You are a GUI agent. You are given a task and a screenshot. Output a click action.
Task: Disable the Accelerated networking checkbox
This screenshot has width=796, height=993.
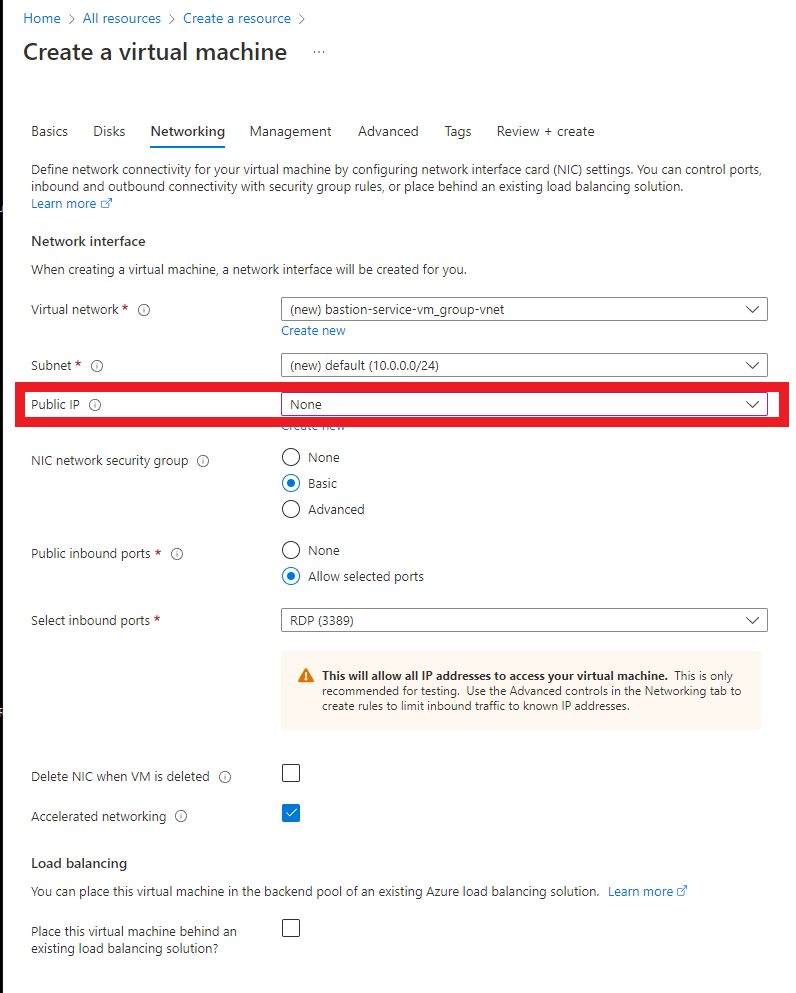pyautogui.click(x=290, y=813)
